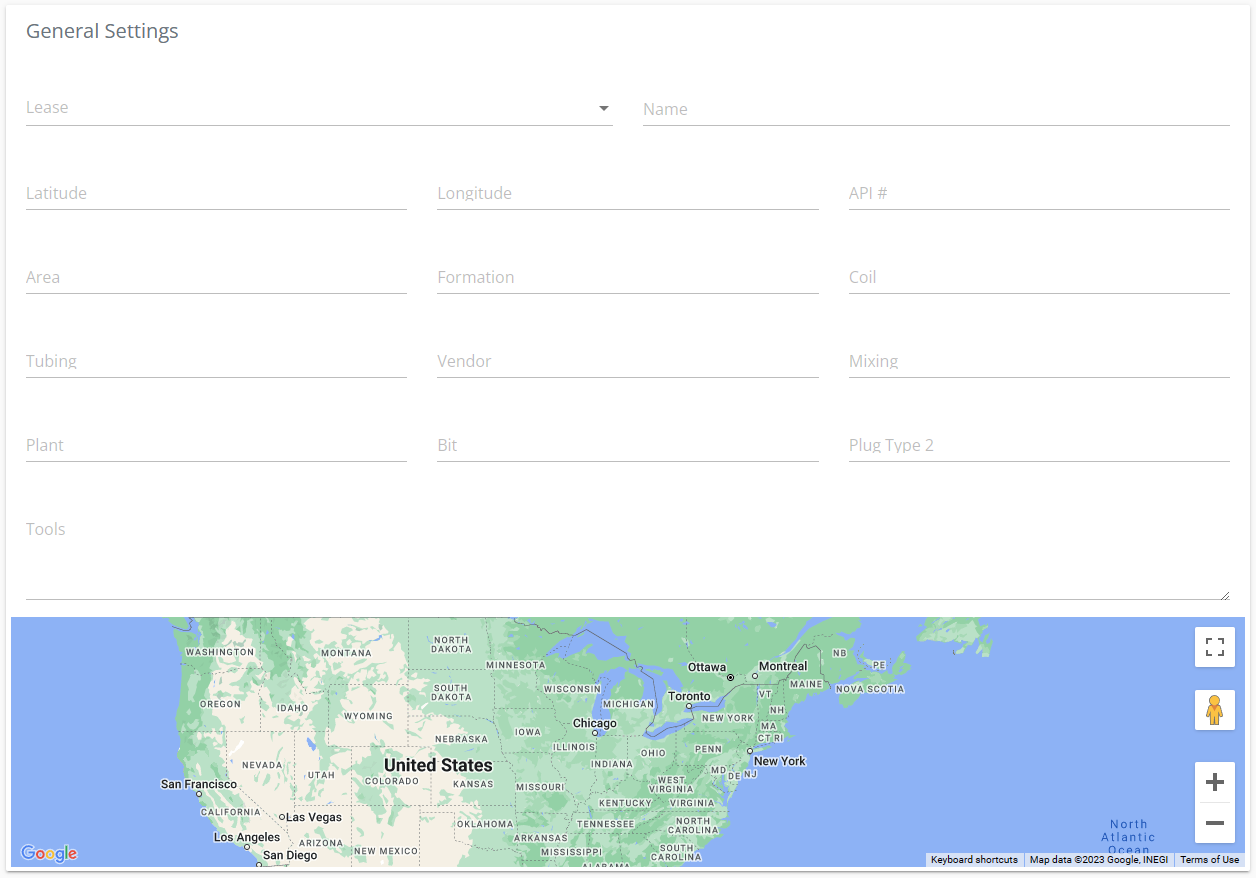Click into the API # field
This screenshot has width=1256, height=878.
(x=1038, y=193)
